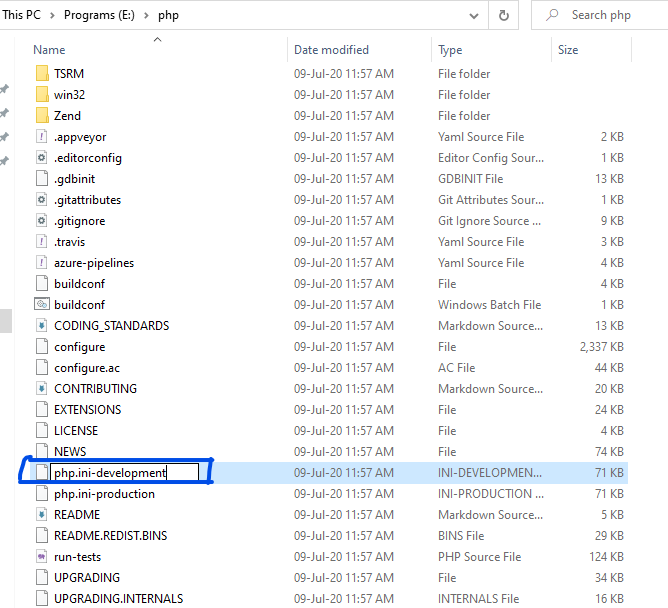Click the Git Attributes Sour... type cell
Image resolution: width=668 pixels, height=608 pixels.
[491, 199]
